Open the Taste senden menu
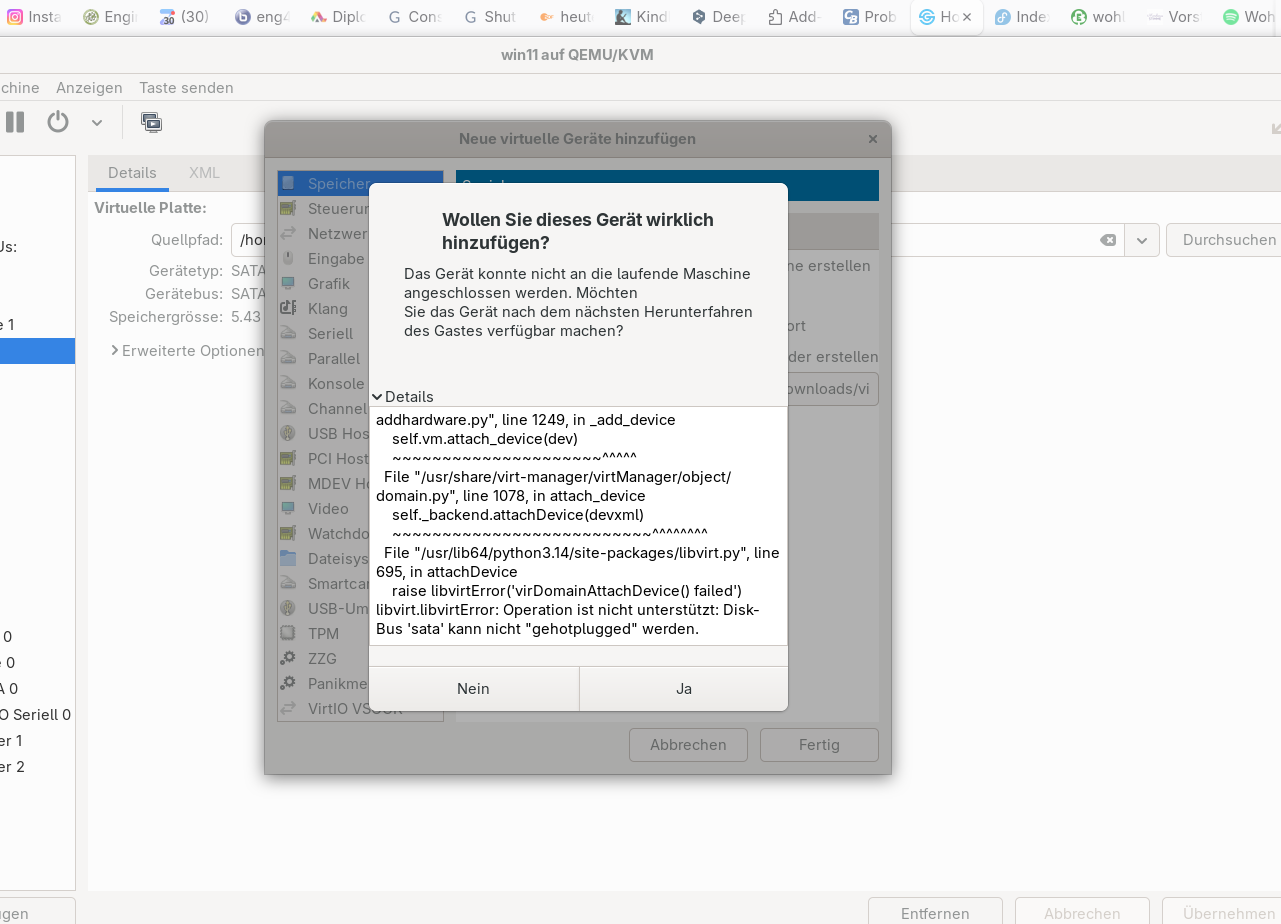 click(186, 88)
